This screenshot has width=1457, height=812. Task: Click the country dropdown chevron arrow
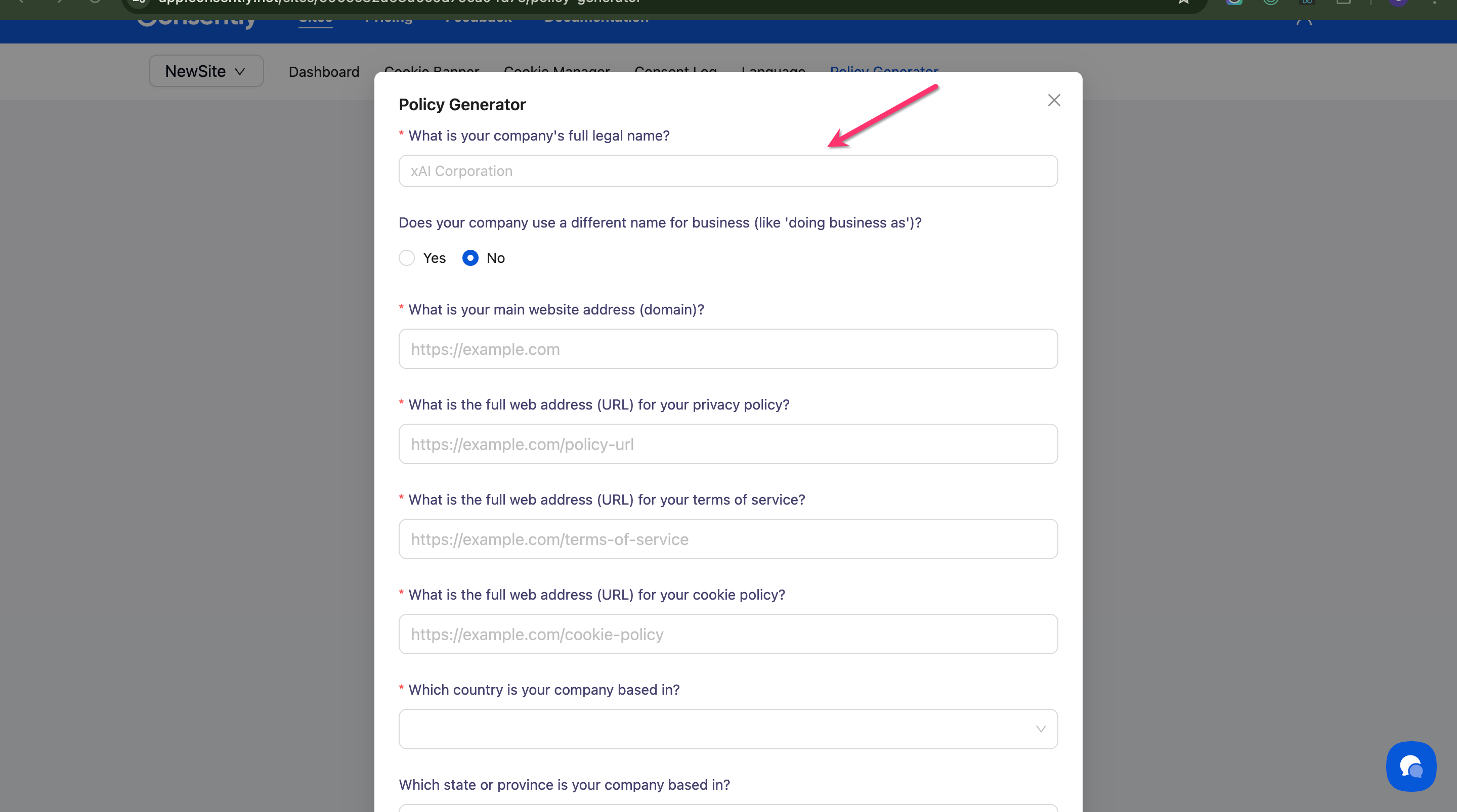(x=1040, y=729)
